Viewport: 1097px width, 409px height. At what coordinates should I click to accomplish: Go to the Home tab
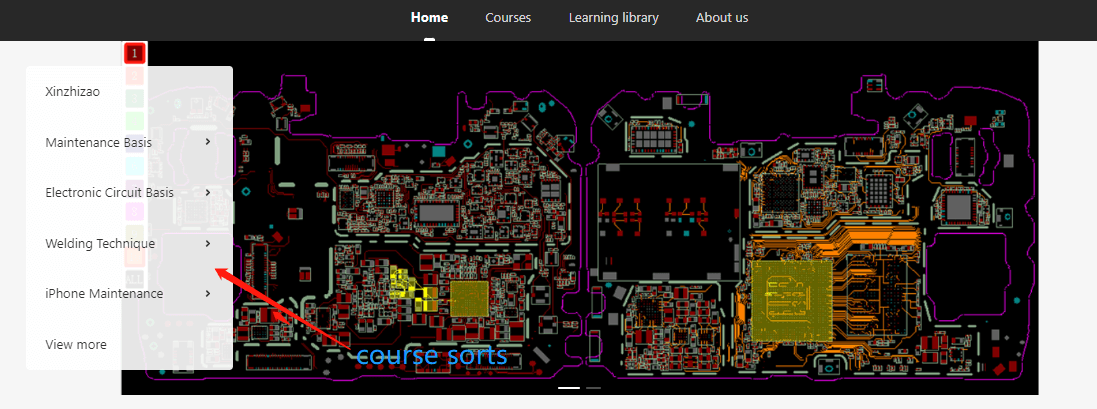[x=429, y=18]
